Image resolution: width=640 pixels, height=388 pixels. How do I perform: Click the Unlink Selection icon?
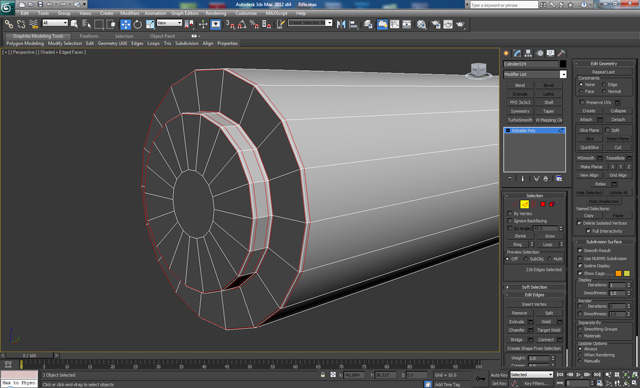[x=21, y=24]
